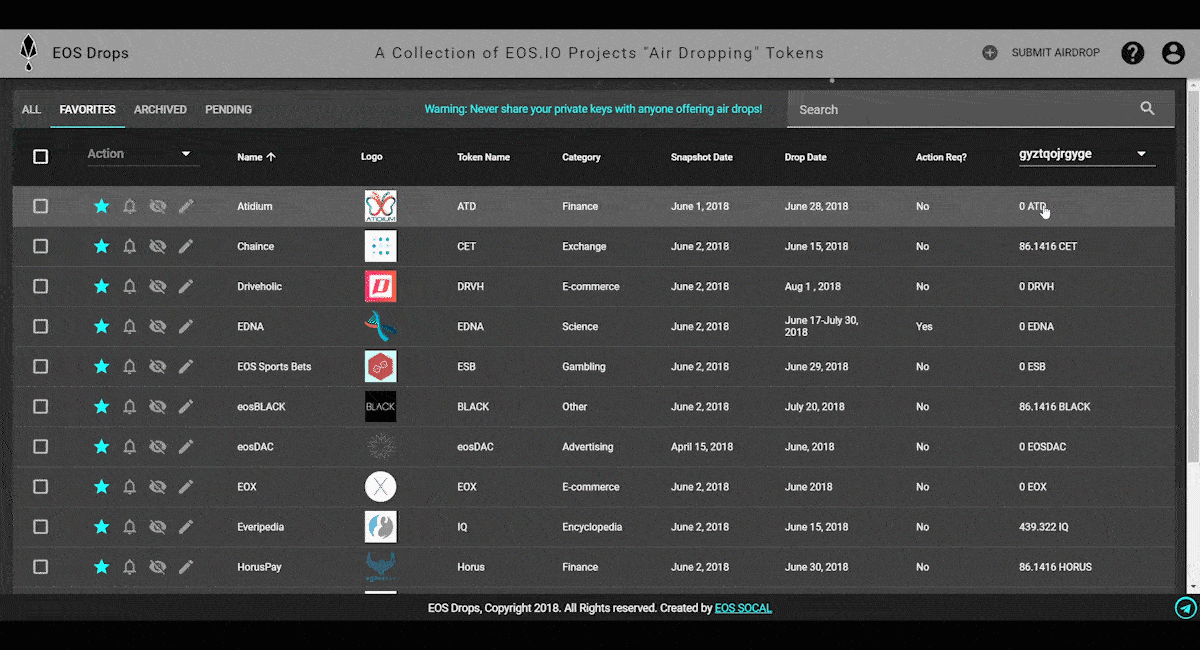Edit the Driveholic entry with pencil icon
1200x650 pixels.
[x=186, y=286]
